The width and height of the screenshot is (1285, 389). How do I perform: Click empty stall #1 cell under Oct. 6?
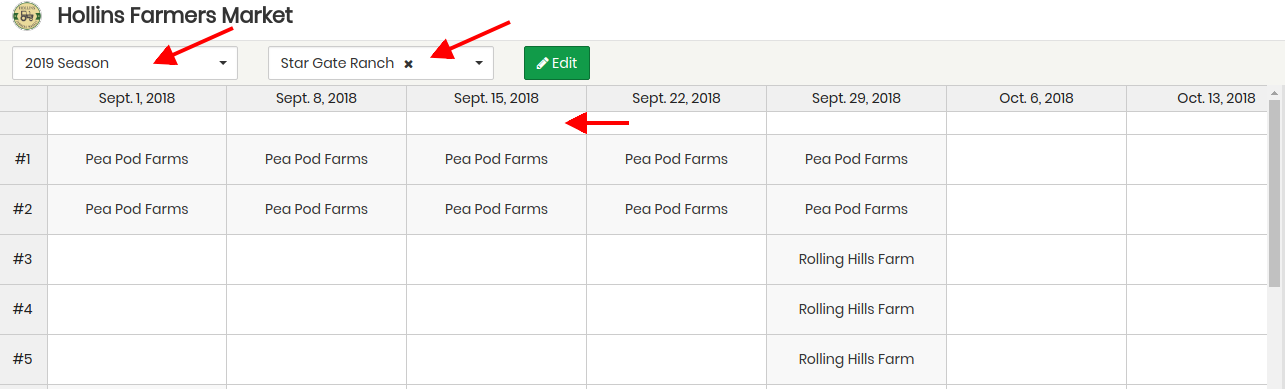click(1036, 159)
